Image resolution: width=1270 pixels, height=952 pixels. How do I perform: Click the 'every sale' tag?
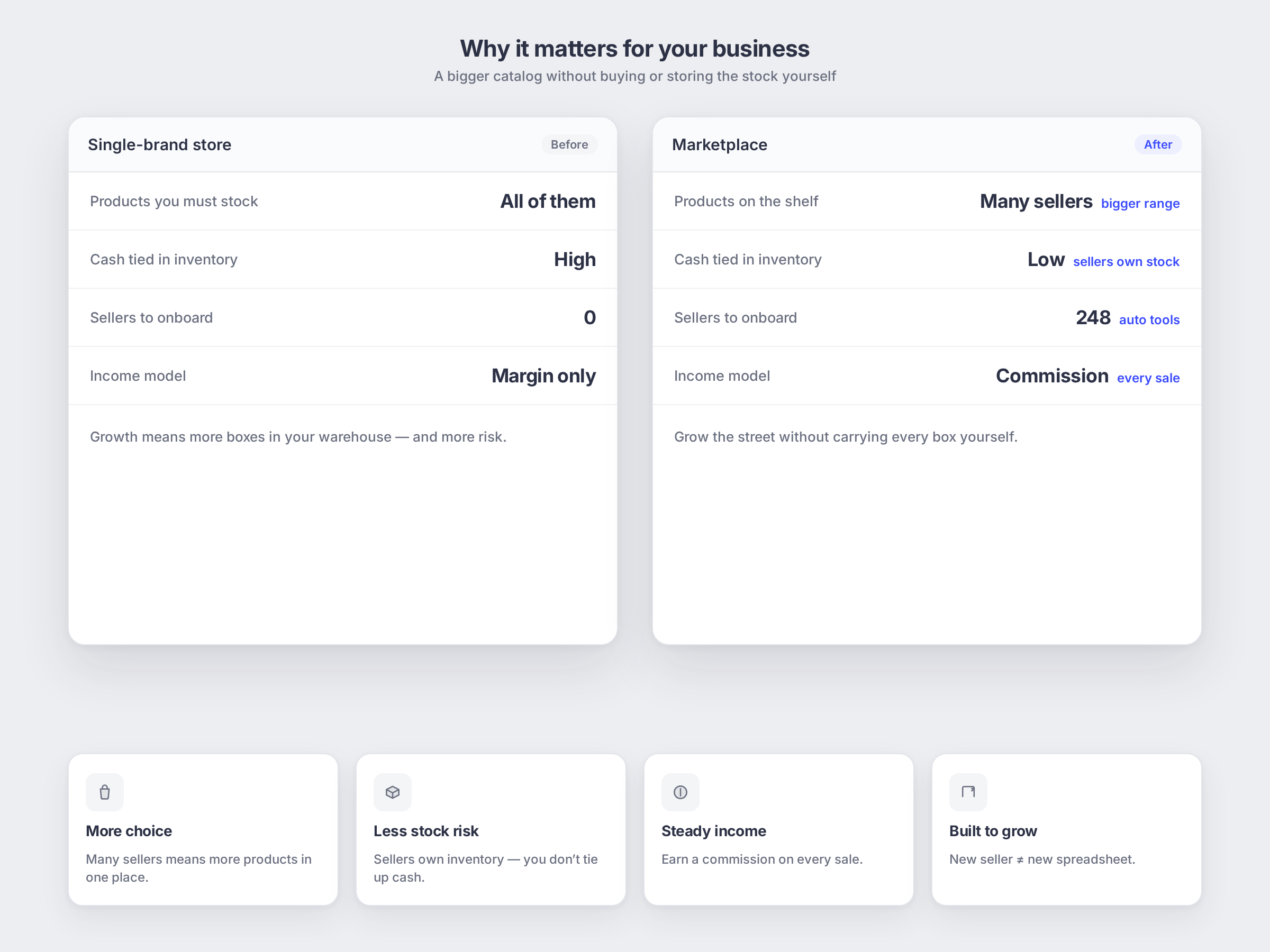(x=1148, y=378)
